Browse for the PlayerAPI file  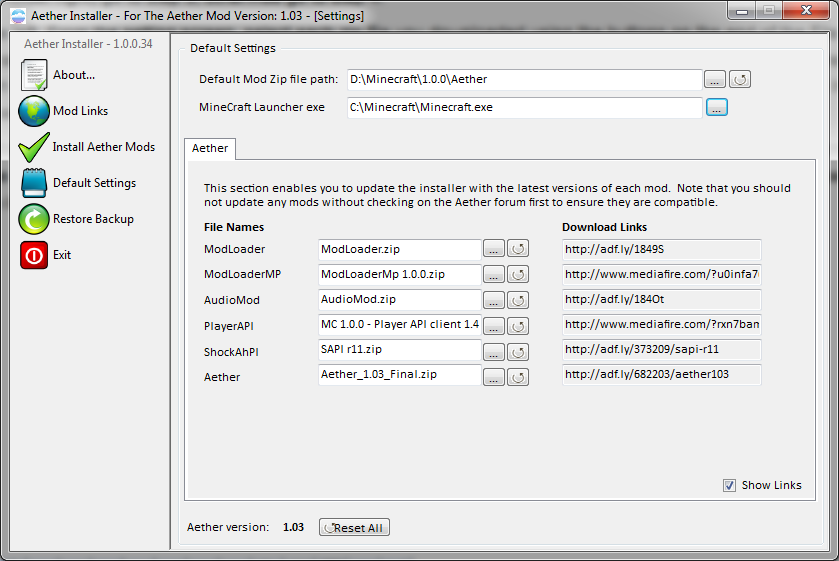[x=493, y=326]
